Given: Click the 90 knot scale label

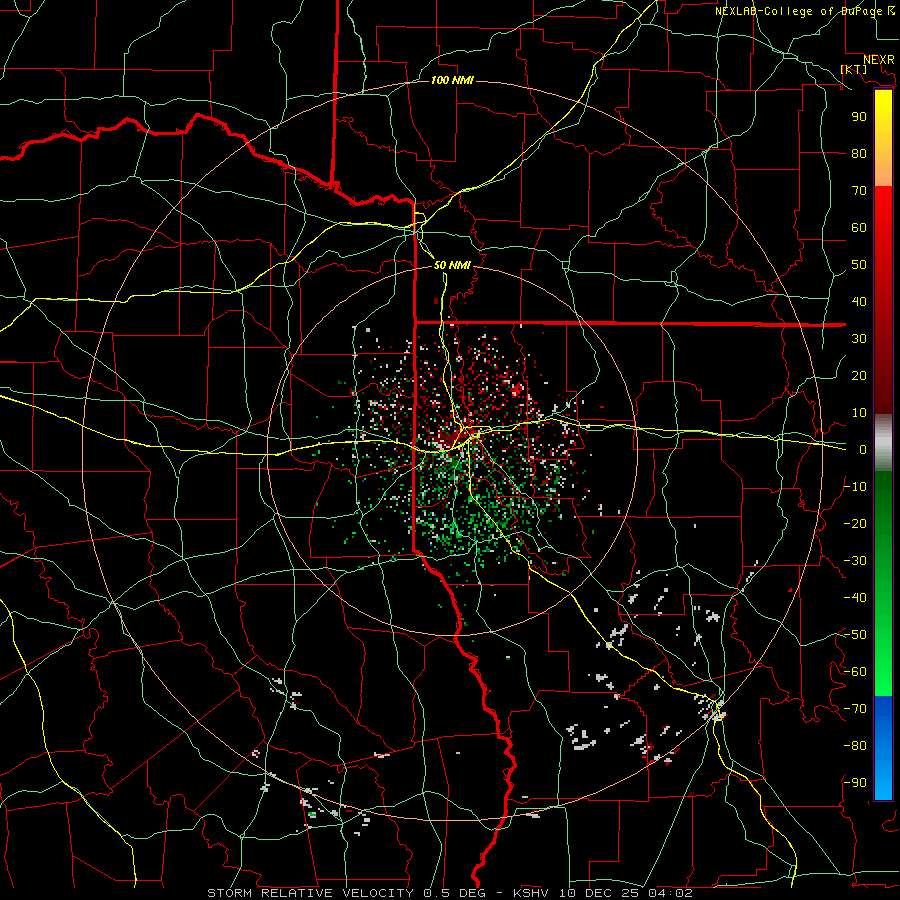Looking at the screenshot, I should pos(859,117).
